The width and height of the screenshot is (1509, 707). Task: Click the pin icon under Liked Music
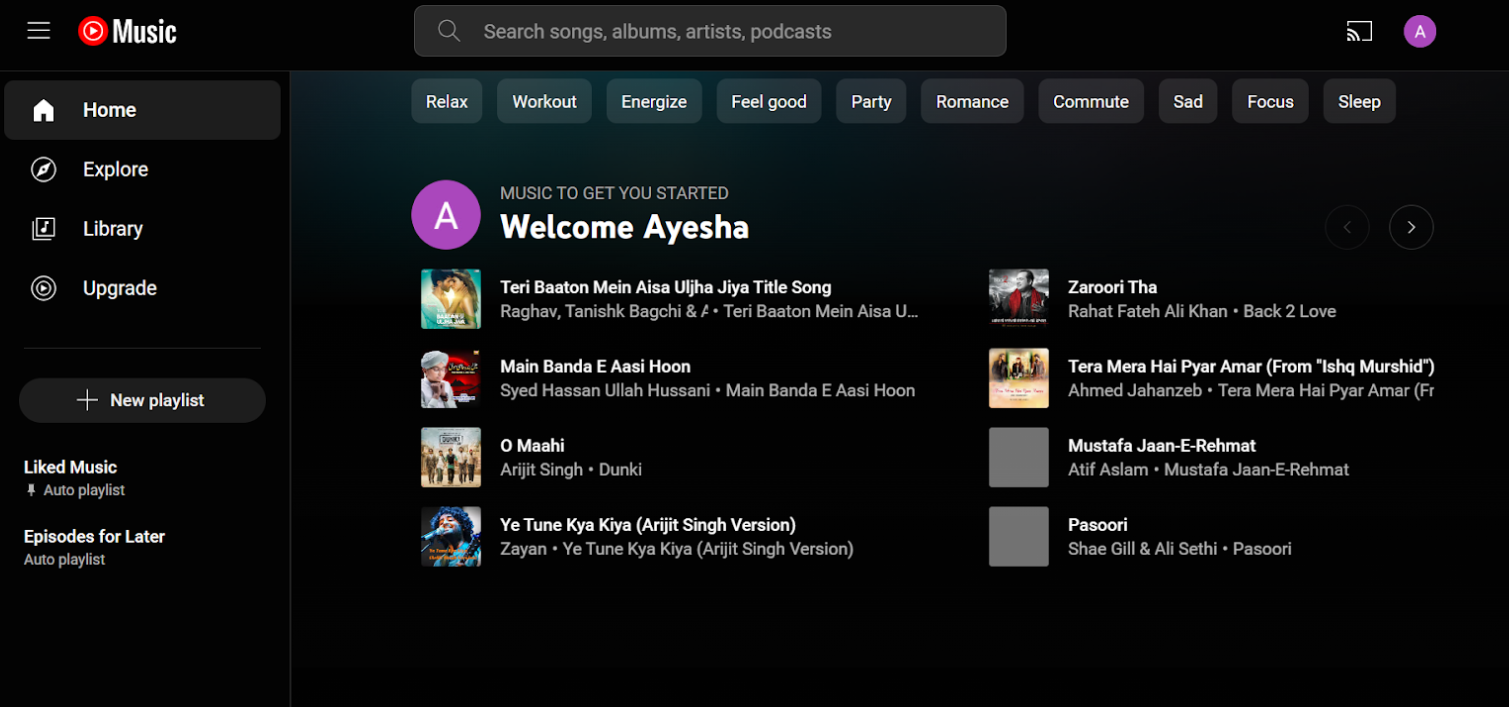[31, 491]
